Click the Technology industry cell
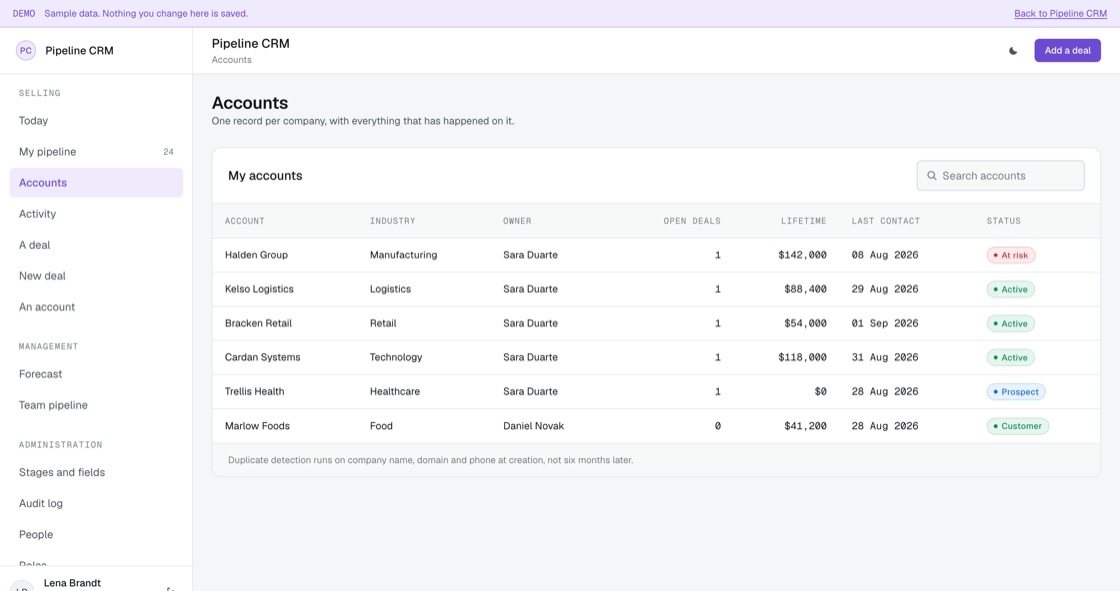This screenshot has height=591, width=1120. [396, 357]
